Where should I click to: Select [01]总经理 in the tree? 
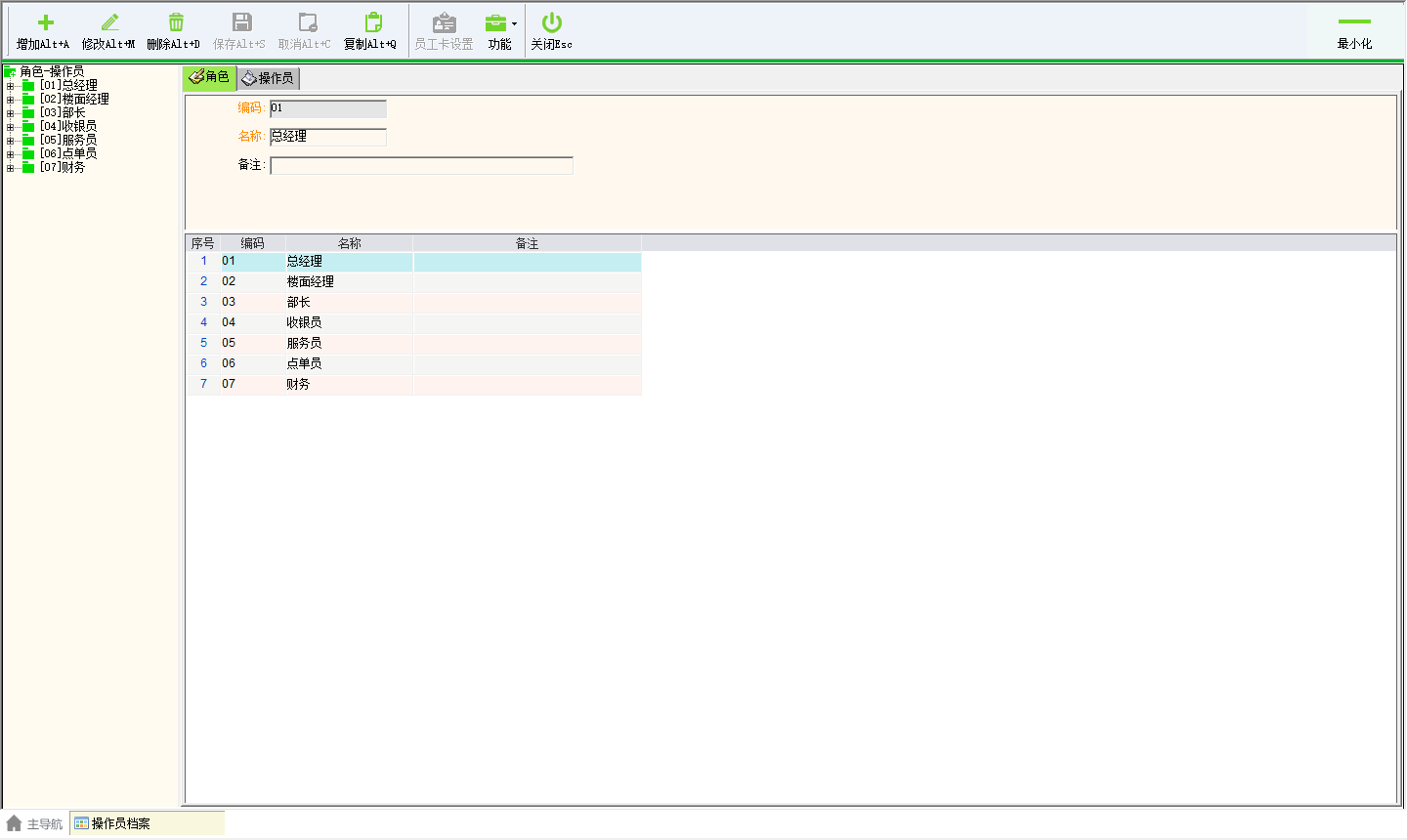click(x=68, y=86)
